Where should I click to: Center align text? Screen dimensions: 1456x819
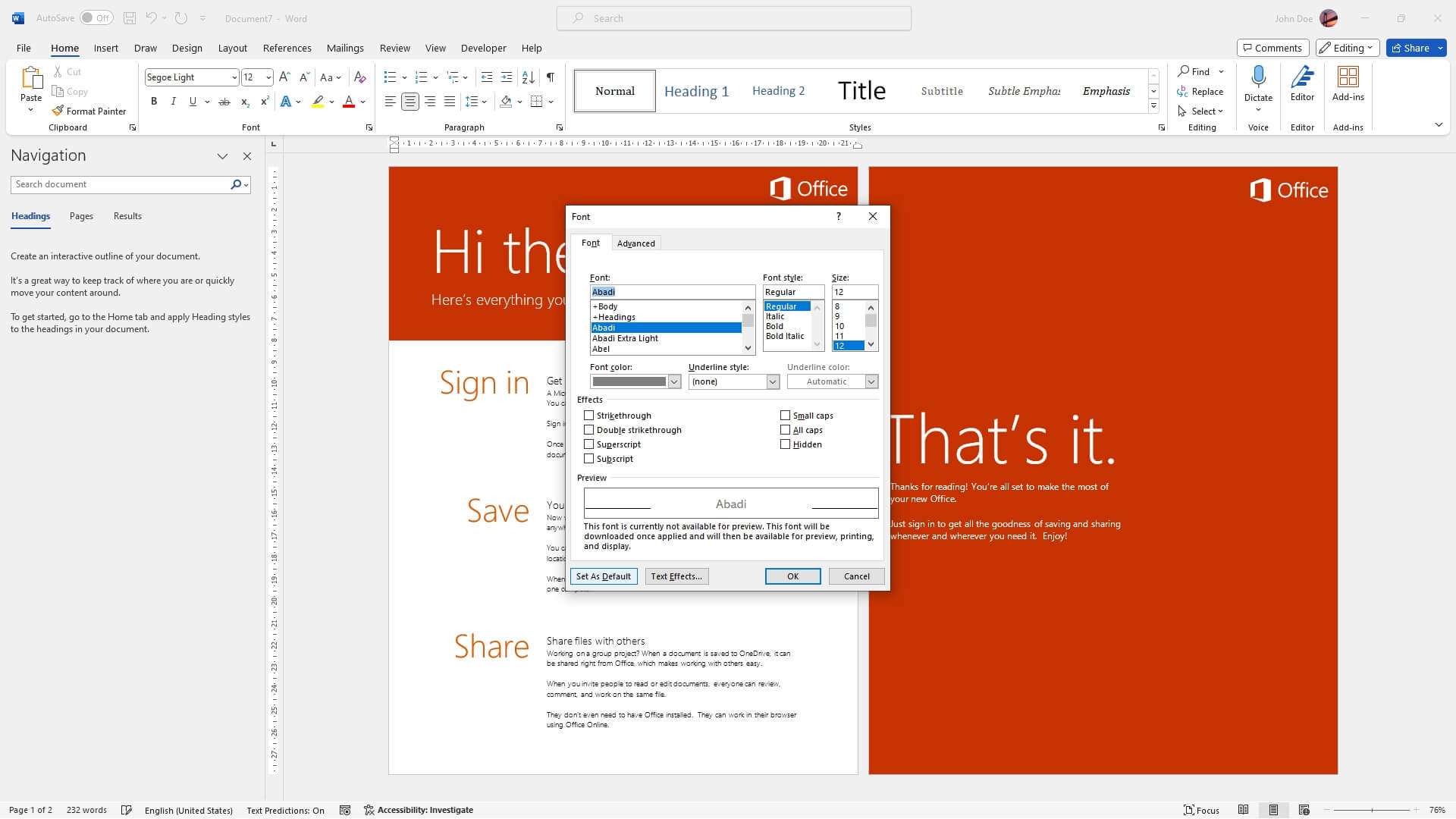click(410, 102)
